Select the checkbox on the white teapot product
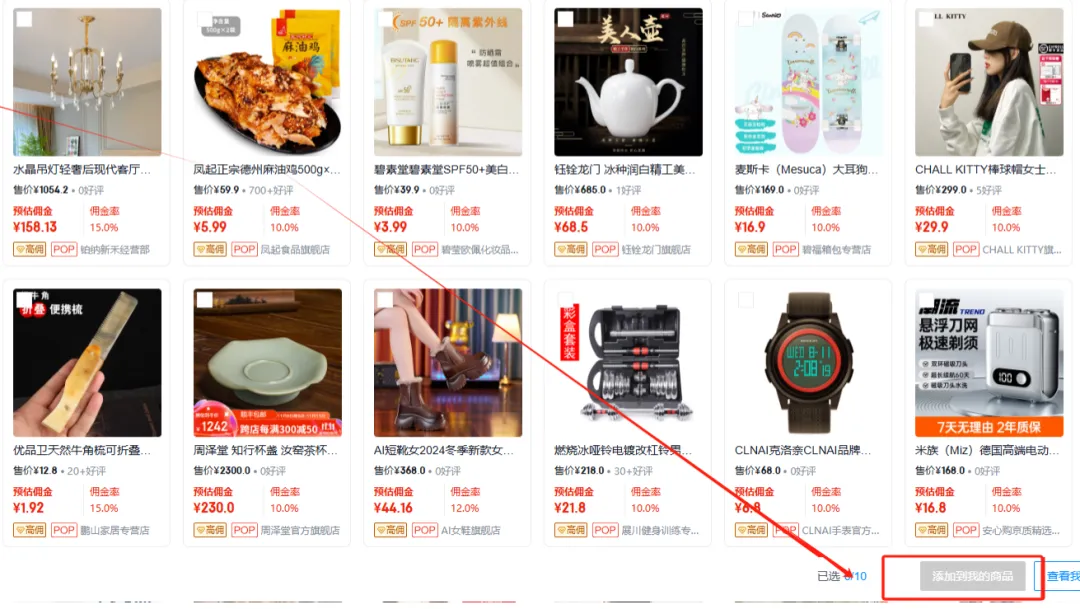The height and width of the screenshot is (609, 1080). point(565,19)
